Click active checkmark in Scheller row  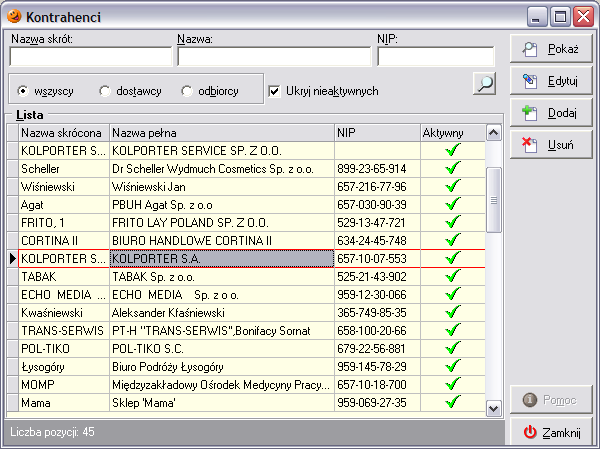[453, 168]
